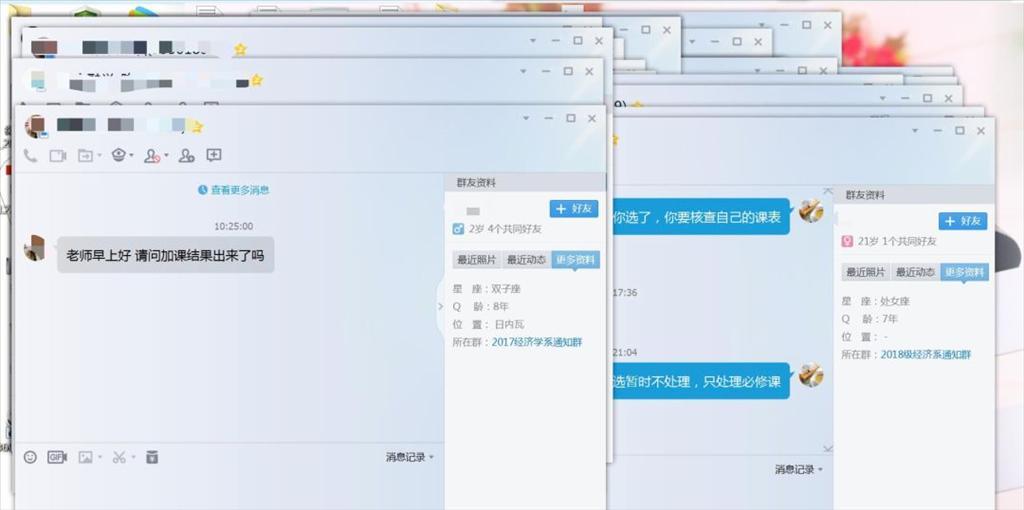The image size is (1024, 510).
Task: Open the 2017经济学系通知群 group link
Action: tap(536, 342)
